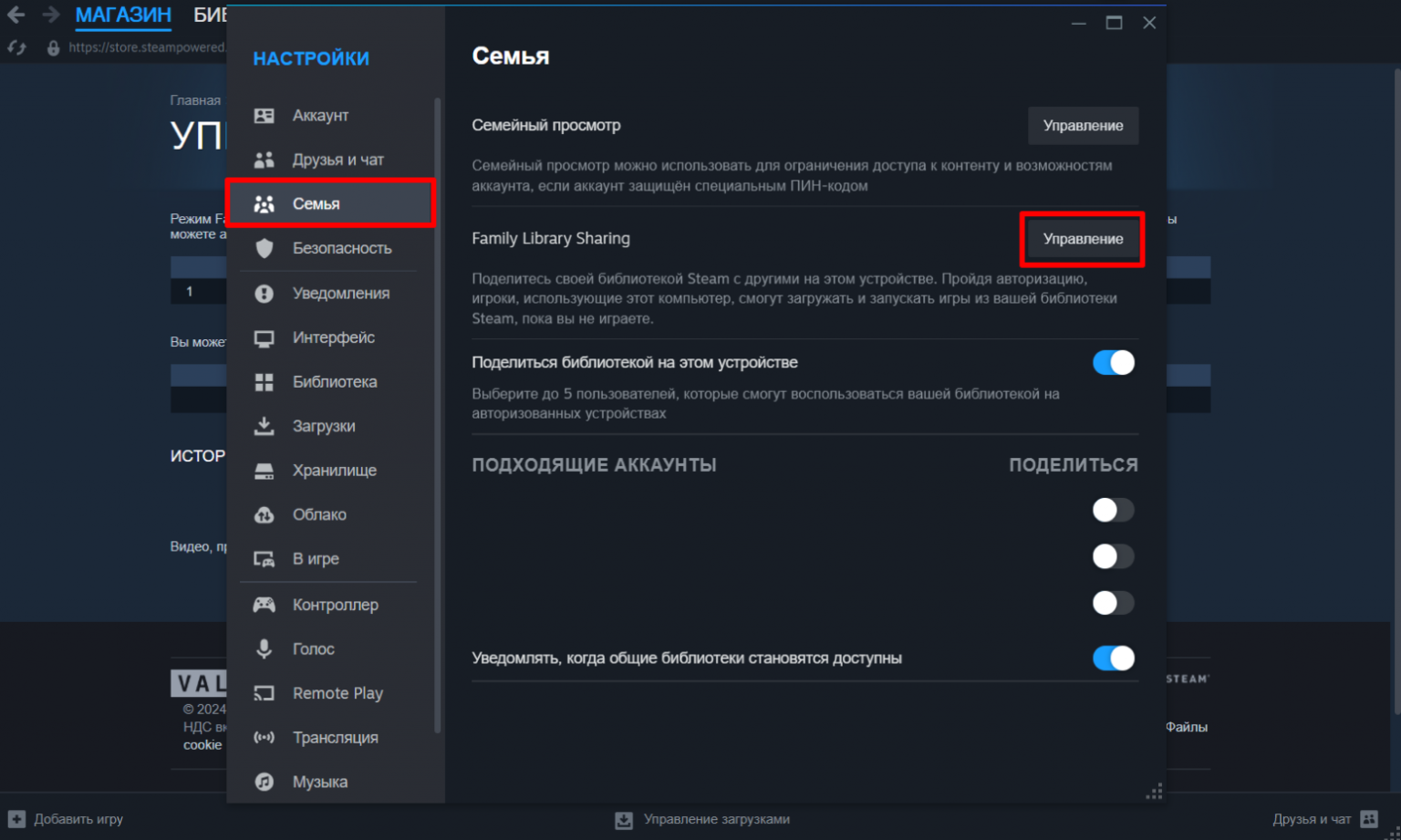Click the Controller gamepad icon
This screenshot has width=1401, height=840.
(x=264, y=605)
